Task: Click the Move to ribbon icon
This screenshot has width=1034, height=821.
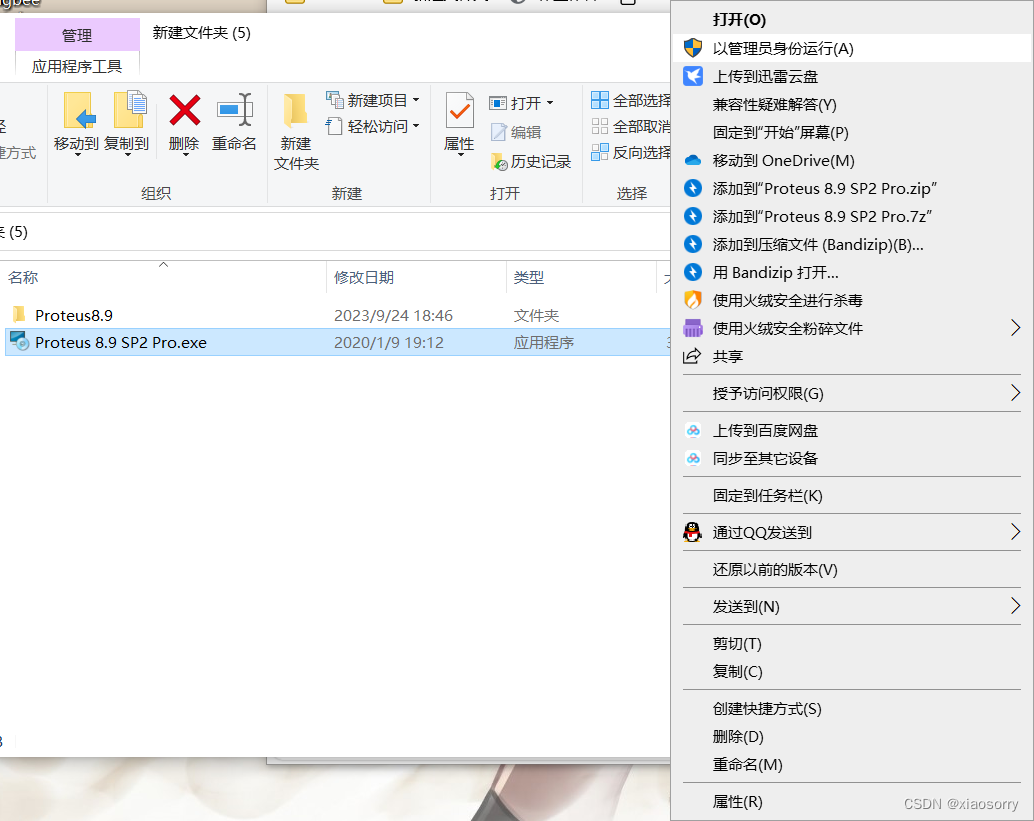Action: pos(78,110)
